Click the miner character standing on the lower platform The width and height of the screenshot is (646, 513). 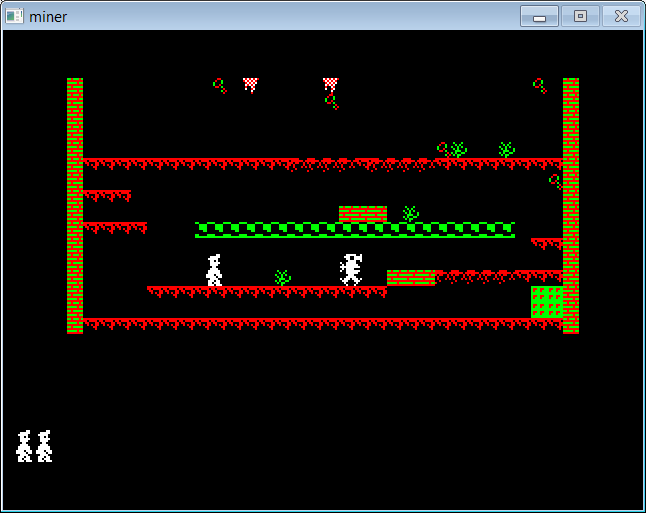coord(214,270)
